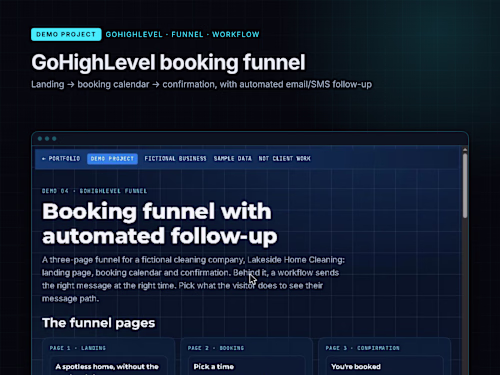This screenshot has height=375, width=500.
Task: Go back via the ← Portfolio link
Action: (x=61, y=159)
